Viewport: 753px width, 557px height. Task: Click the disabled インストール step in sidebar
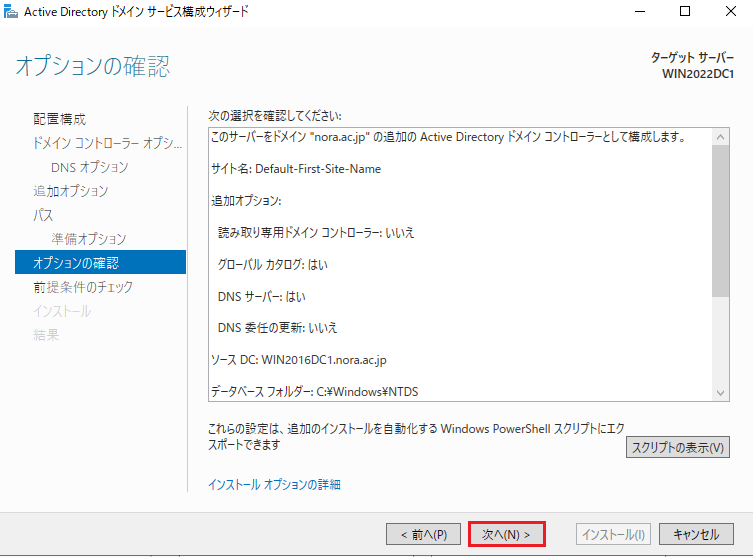pyautogui.click(x=62, y=311)
